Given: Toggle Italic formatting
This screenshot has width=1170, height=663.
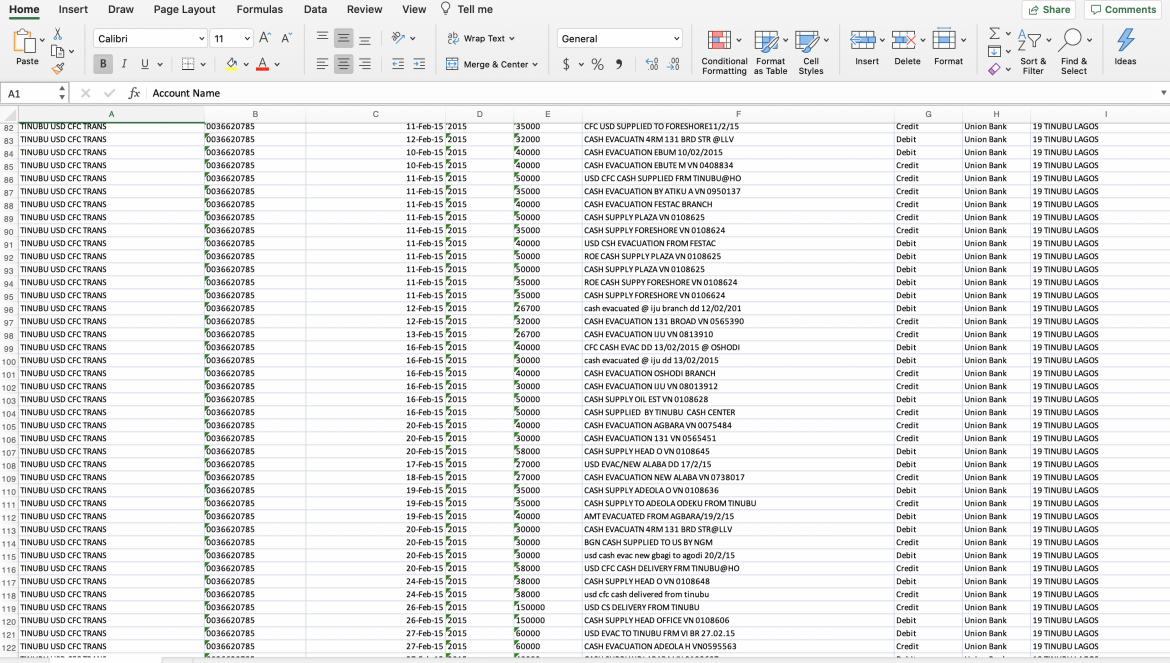Looking at the screenshot, I should (124, 64).
